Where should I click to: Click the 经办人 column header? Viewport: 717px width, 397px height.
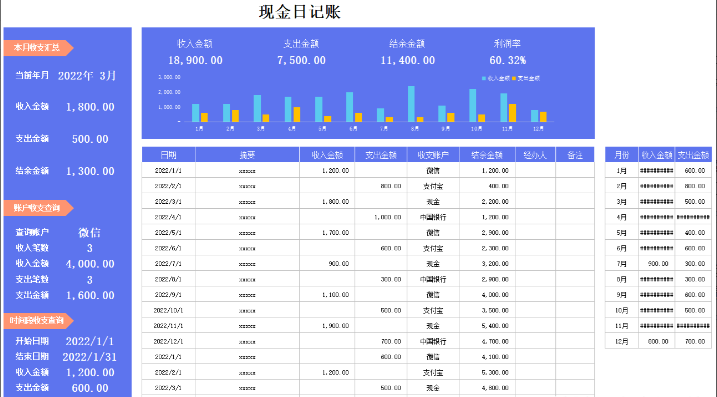535,155
